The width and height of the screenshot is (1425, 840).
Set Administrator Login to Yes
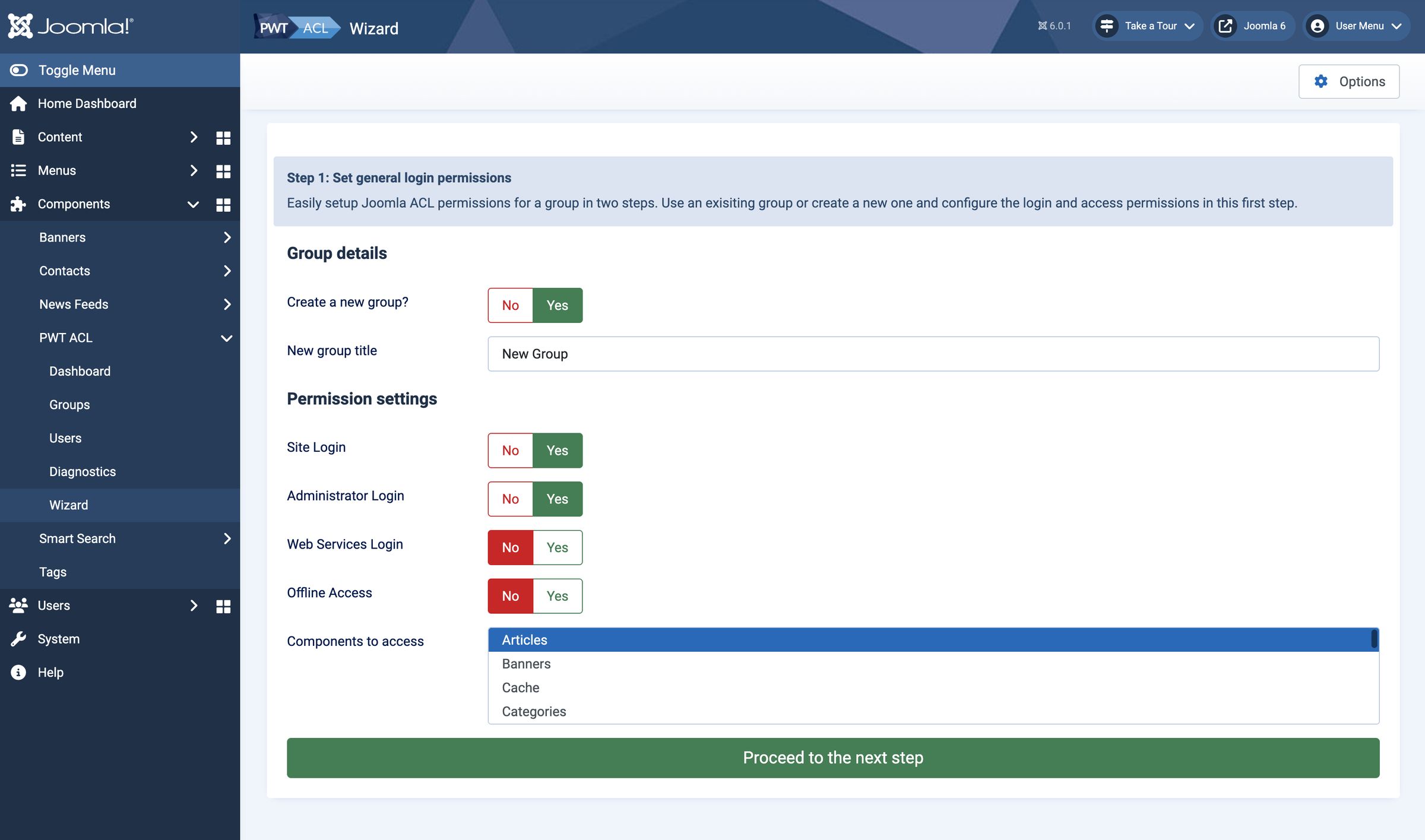click(x=558, y=499)
